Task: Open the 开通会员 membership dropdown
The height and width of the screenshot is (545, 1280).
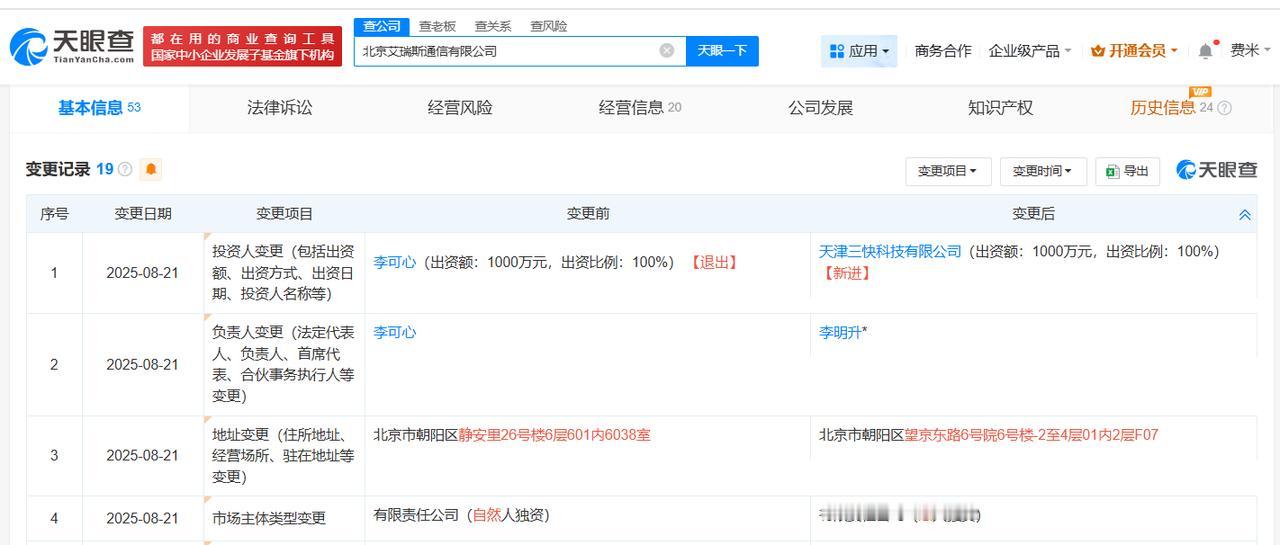Action: [x=1134, y=50]
